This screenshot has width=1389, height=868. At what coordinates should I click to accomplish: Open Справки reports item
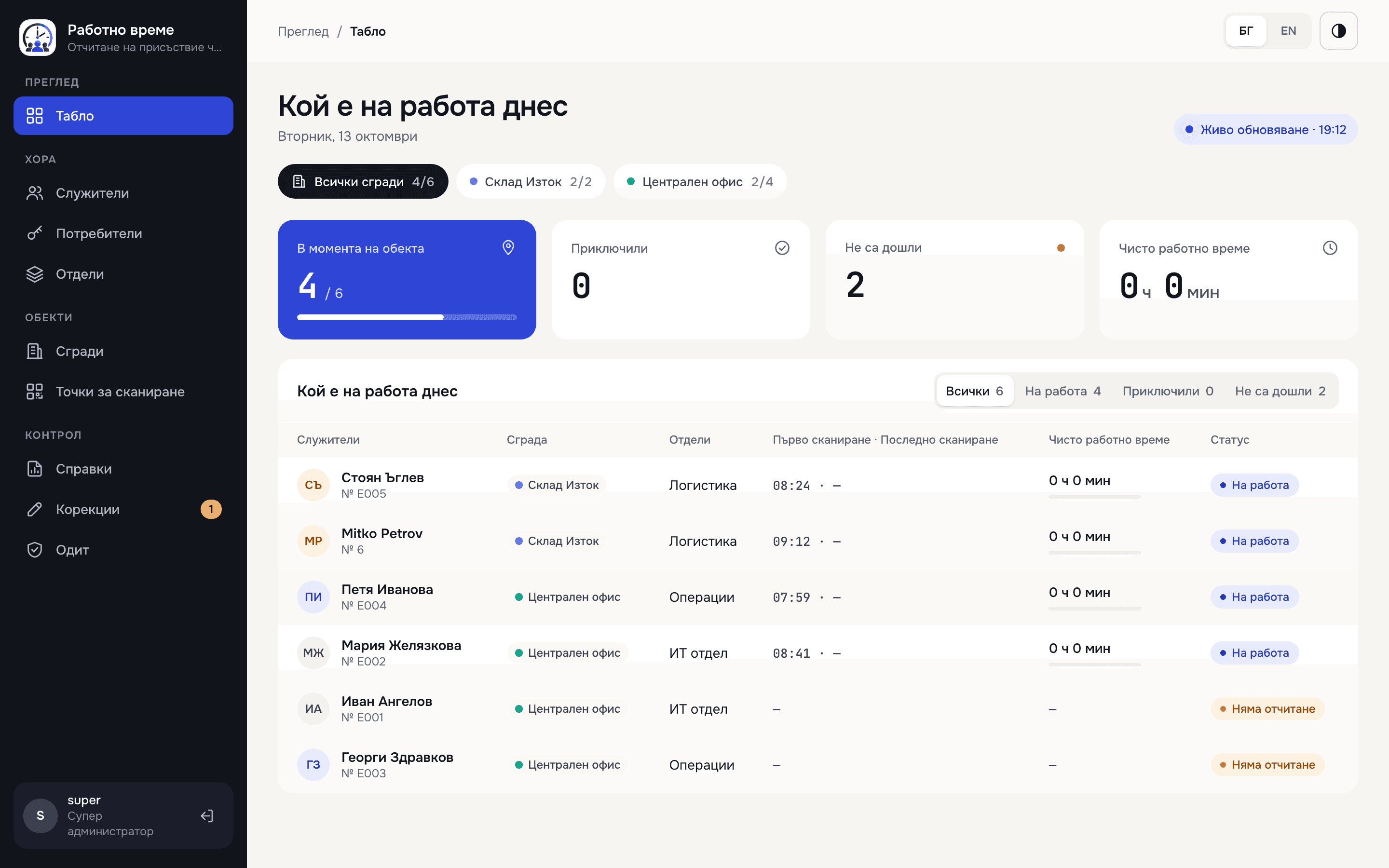[123, 468]
